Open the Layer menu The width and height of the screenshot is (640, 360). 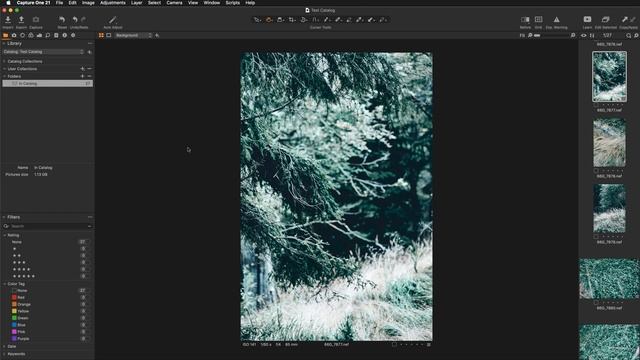(136, 3)
